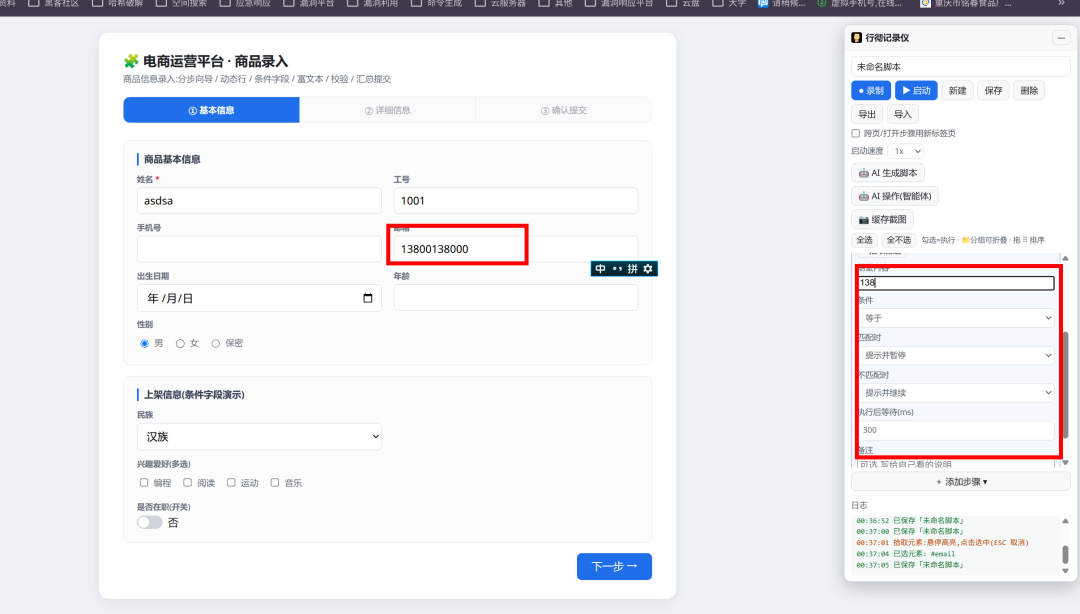
Task: Open the IME settings gear icon
Action: [x=648, y=269]
